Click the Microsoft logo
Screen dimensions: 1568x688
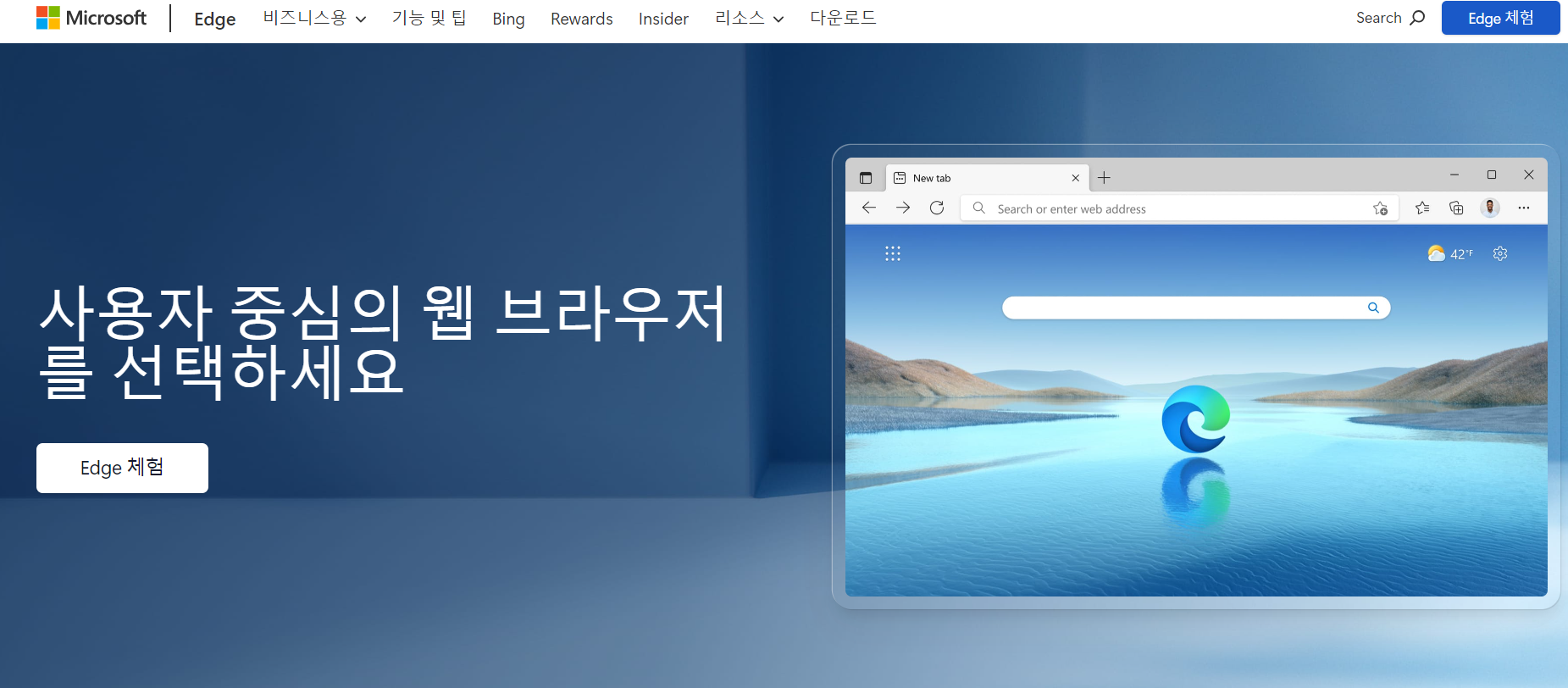[x=91, y=18]
